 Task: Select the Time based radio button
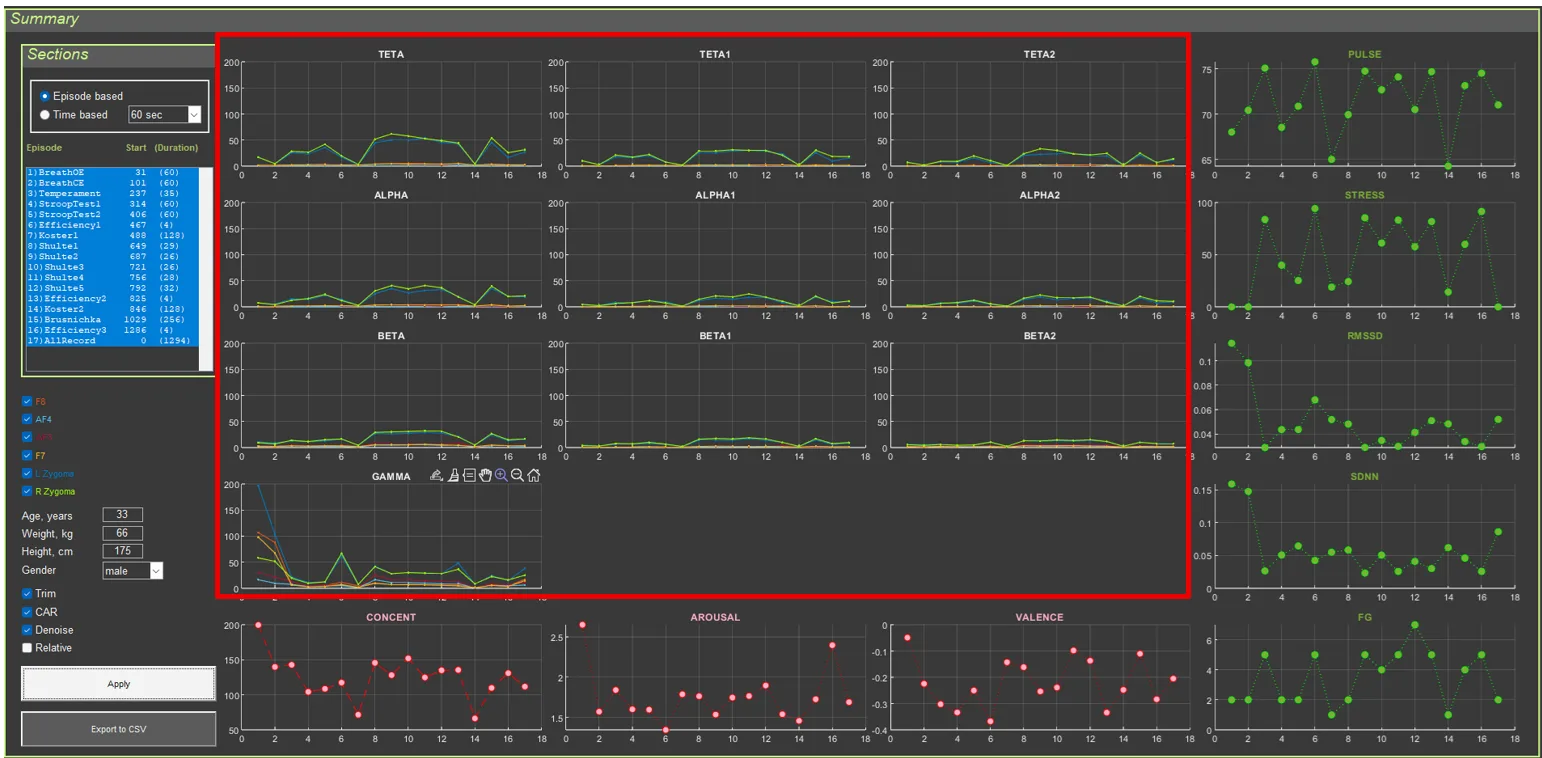[x=45, y=115]
